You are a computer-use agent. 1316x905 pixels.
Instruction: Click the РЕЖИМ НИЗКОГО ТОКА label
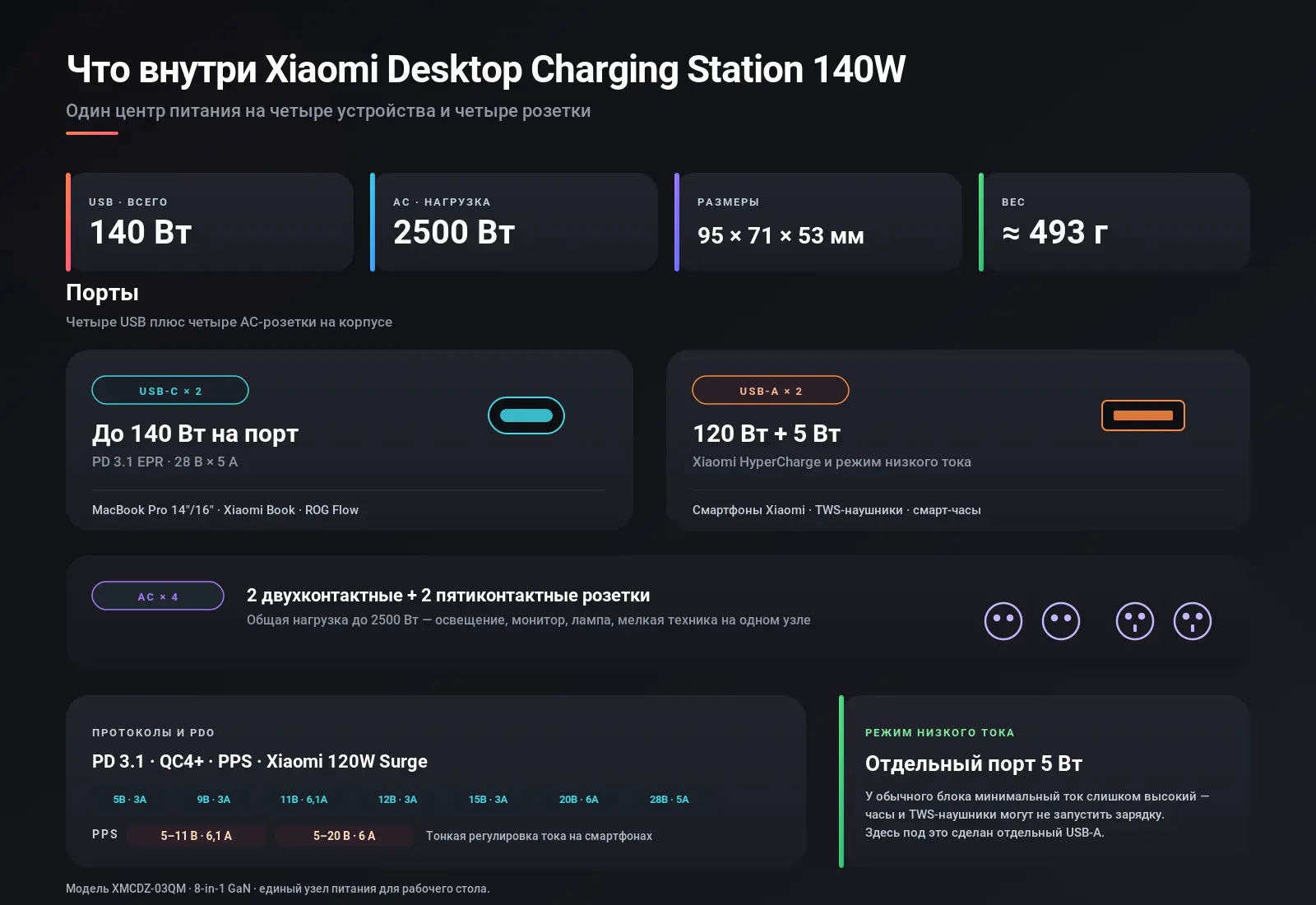click(x=940, y=732)
